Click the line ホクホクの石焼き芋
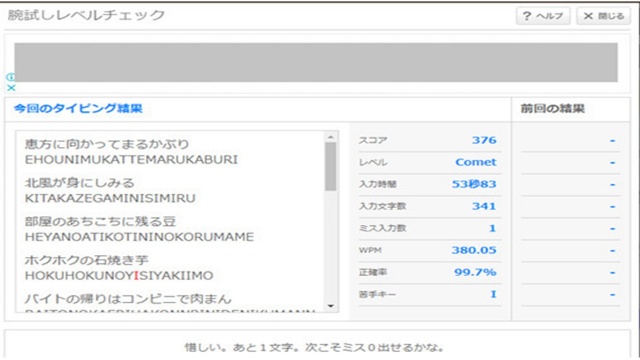Image resolution: width=640 pixels, height=360 pixels. click(x=87, y=260)
